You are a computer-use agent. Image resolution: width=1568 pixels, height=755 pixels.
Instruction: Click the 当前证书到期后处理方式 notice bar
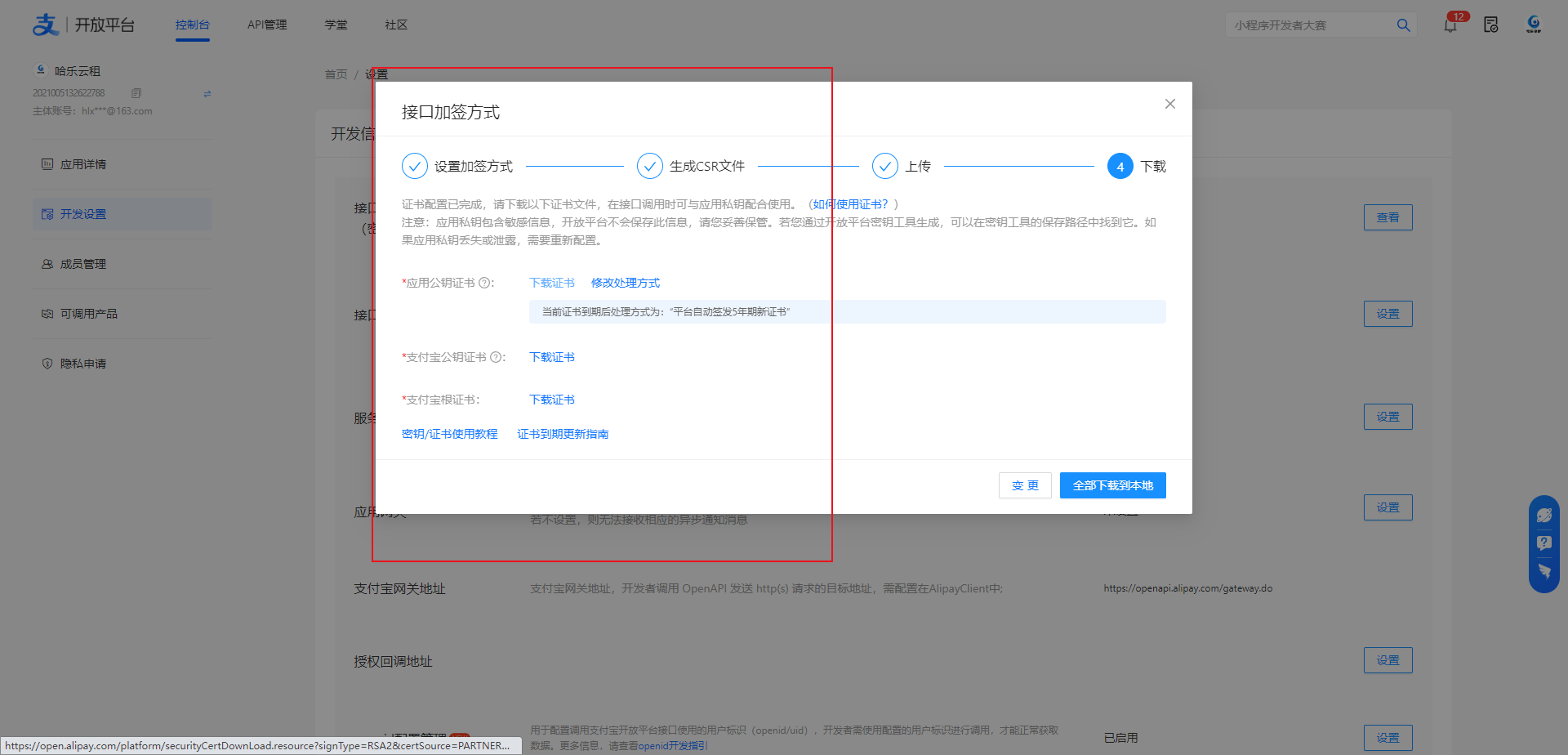[x=848, y=311]
